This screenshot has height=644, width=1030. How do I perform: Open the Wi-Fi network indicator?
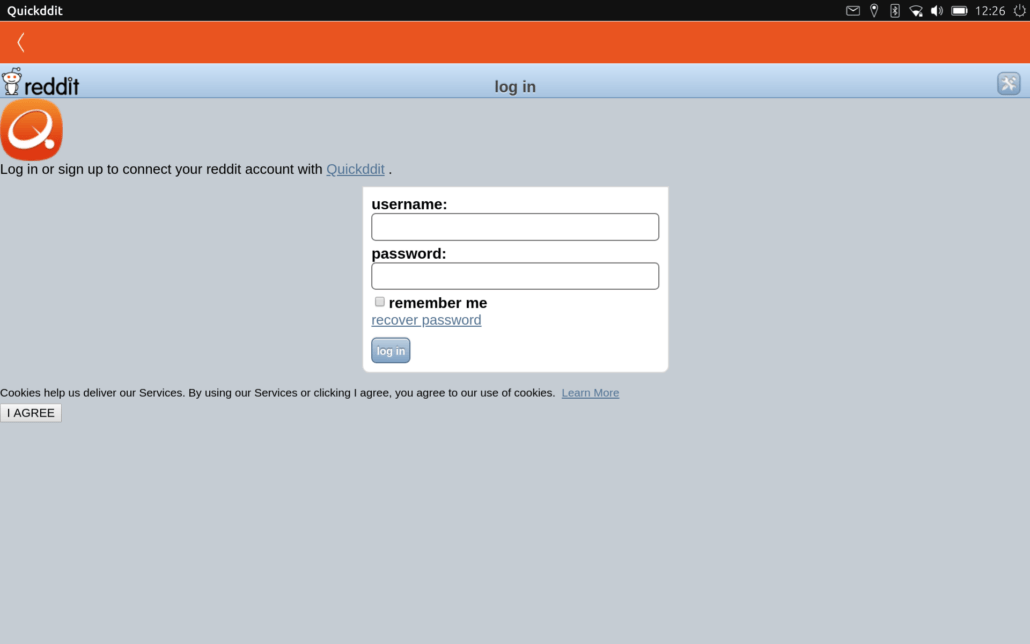tap(916, 11)
